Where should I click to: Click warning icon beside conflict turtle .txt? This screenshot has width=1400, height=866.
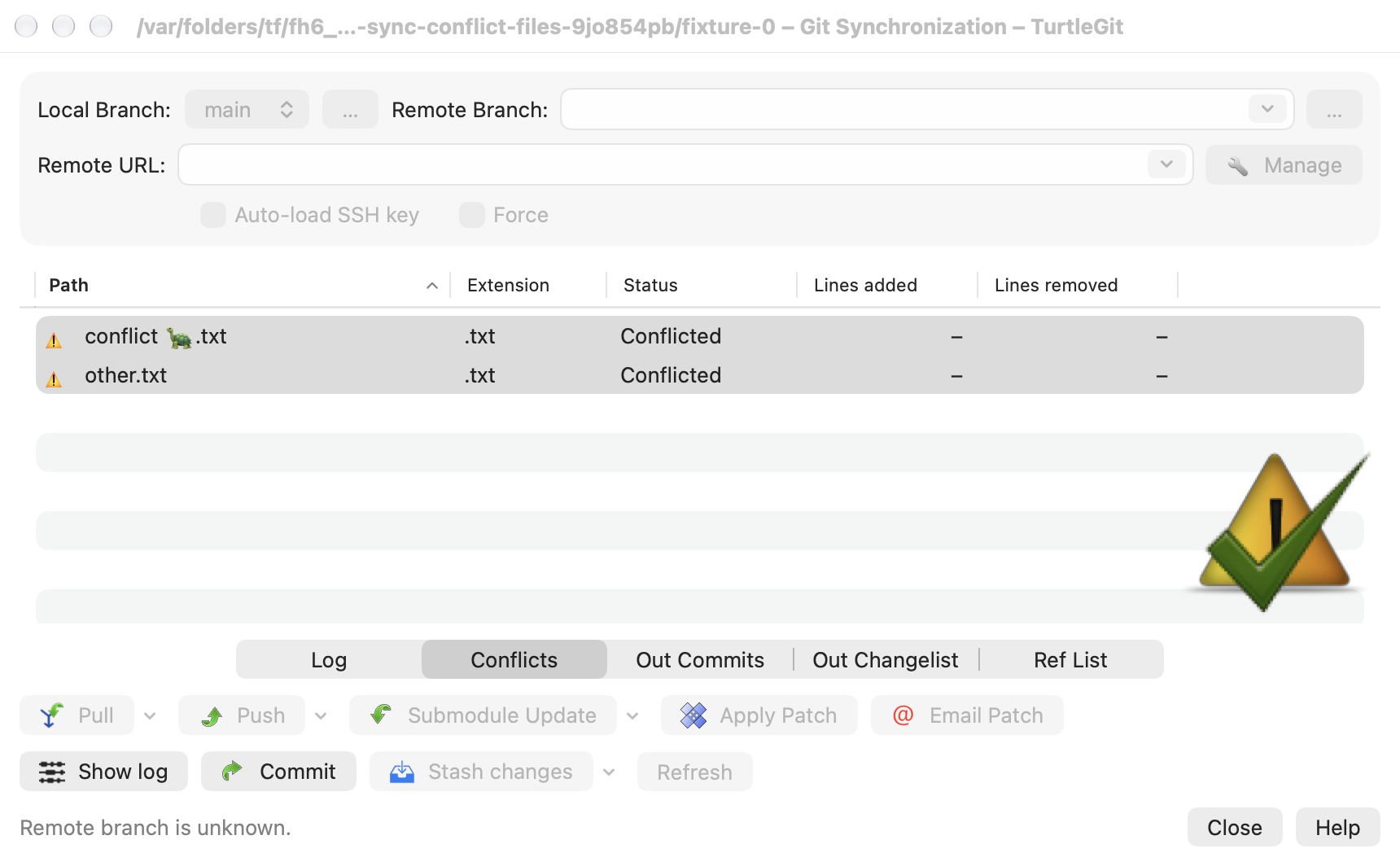coord(54,340)
